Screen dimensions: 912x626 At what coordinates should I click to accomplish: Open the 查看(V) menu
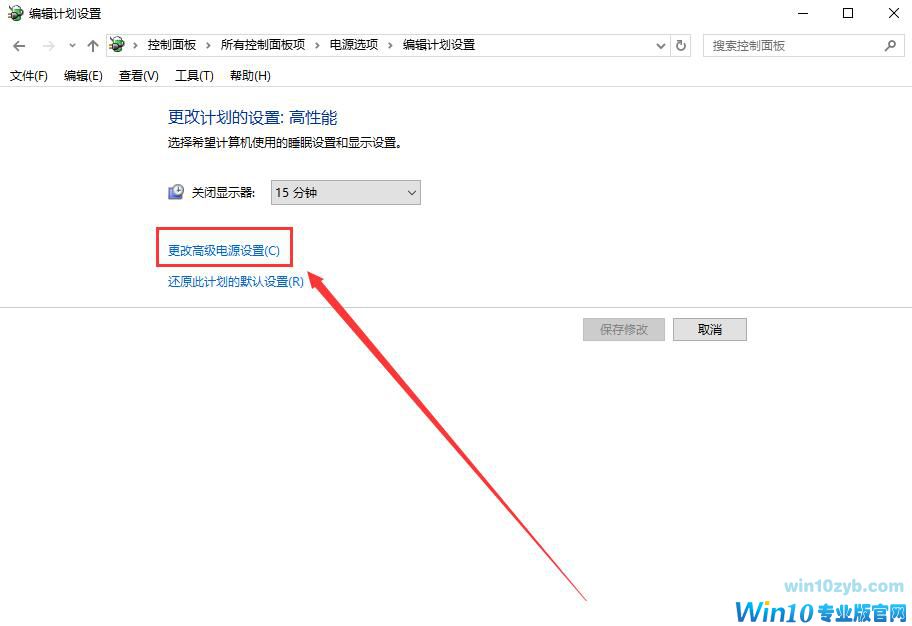tap(138, 76)
